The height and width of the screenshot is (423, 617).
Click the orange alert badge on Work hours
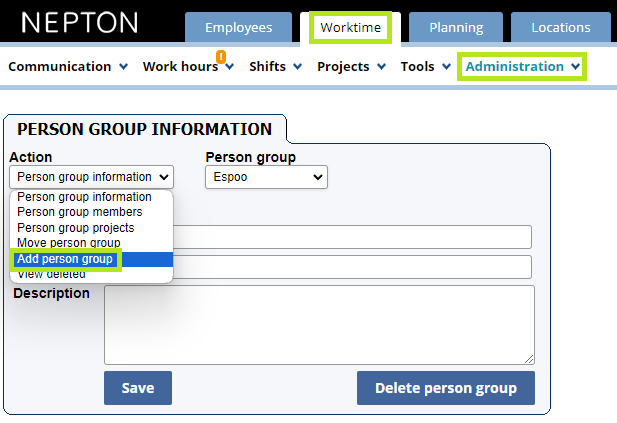(x=221, y=56)
